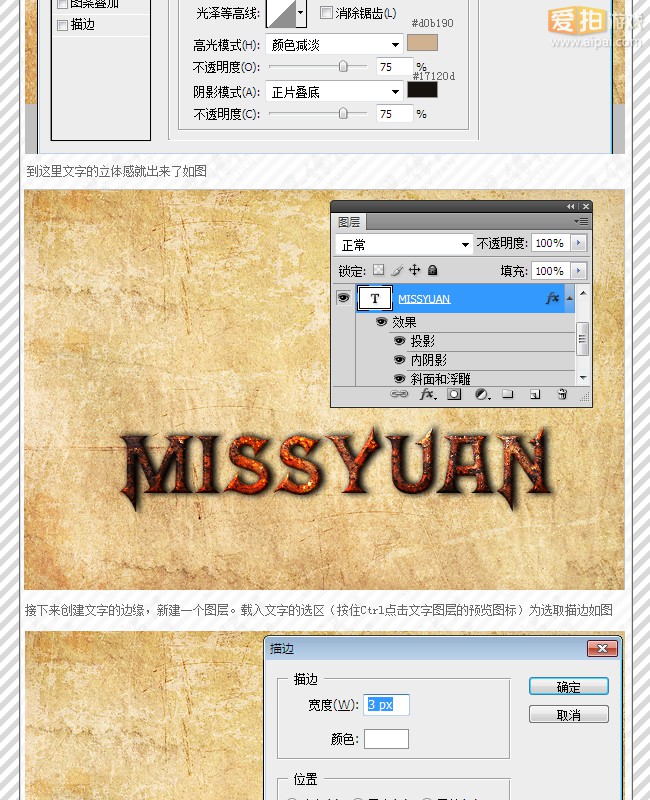This screenshot has height=800, width=650.
Task: Click the Layers 不透明度 100% field
Action: (551, 243)
